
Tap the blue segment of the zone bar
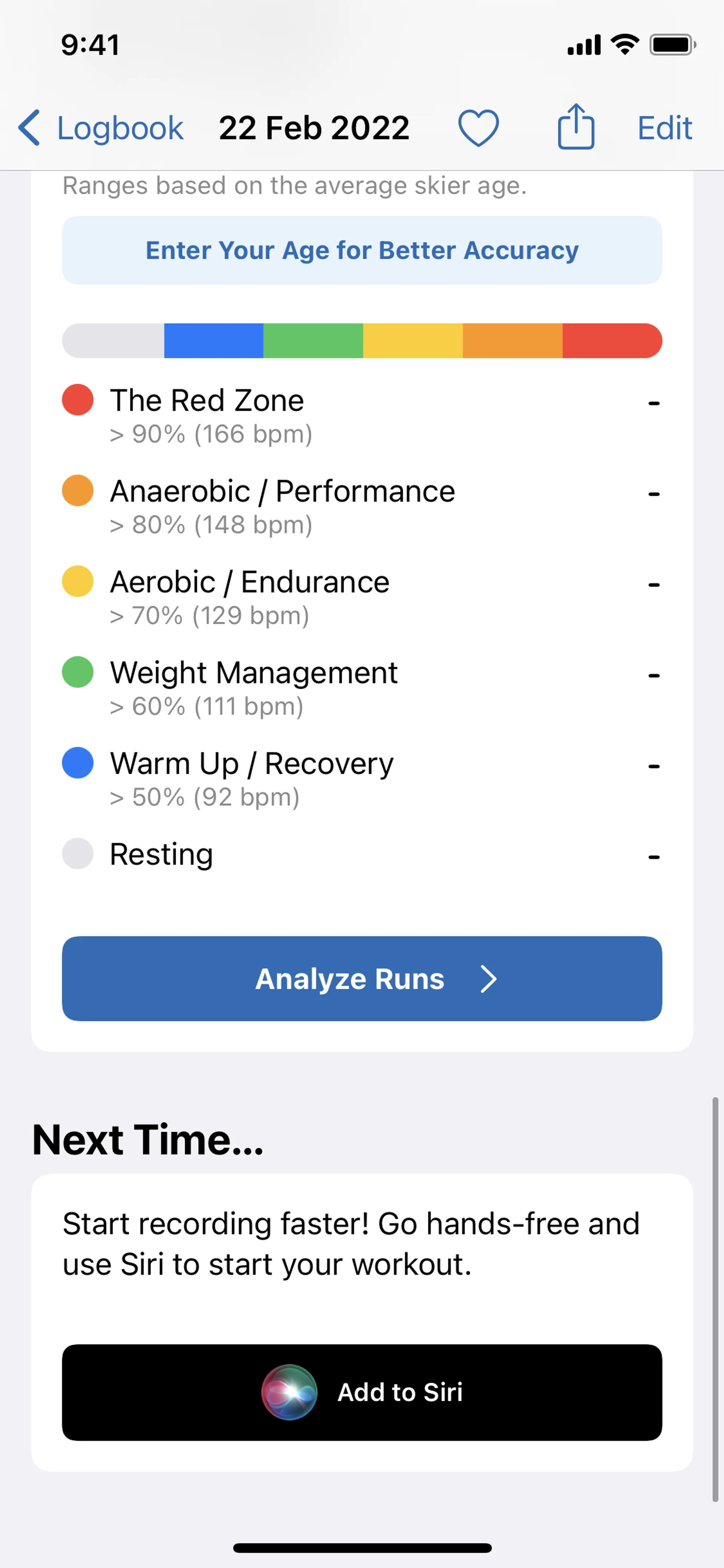click(213, 341)
